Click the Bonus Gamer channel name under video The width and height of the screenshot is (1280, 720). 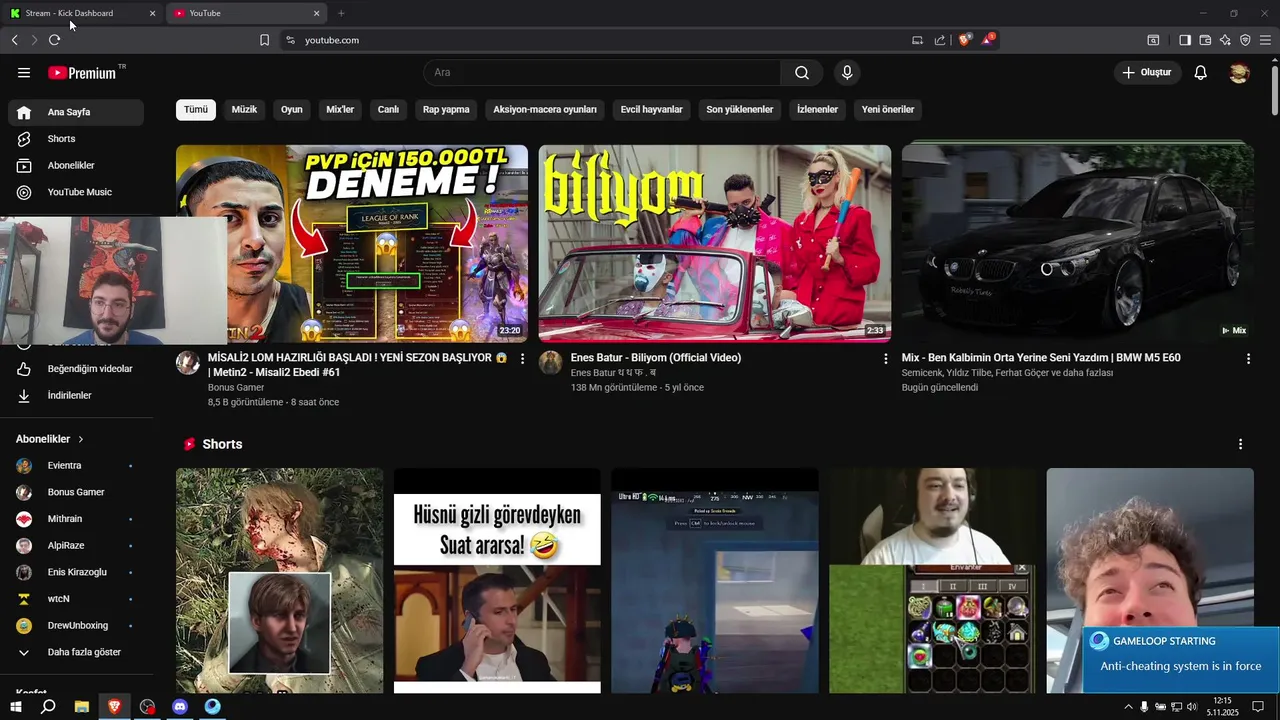click(236, 388)
